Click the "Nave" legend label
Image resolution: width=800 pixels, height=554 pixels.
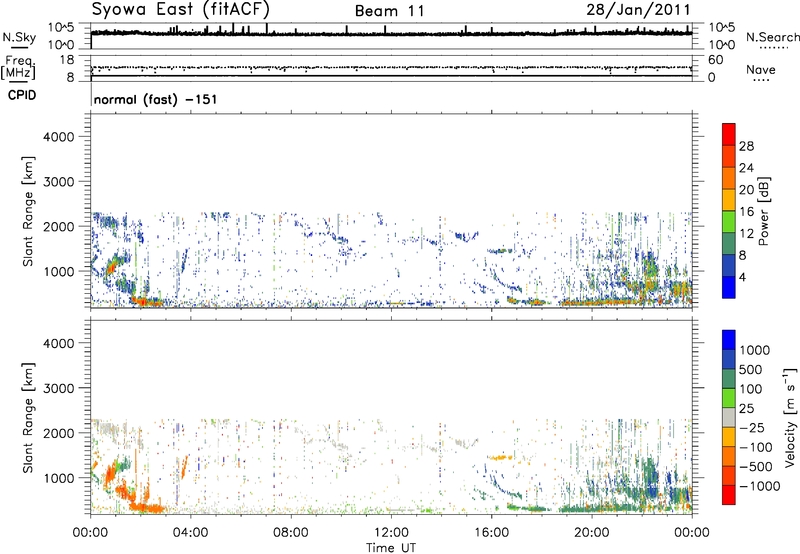[x=761, y=69]
